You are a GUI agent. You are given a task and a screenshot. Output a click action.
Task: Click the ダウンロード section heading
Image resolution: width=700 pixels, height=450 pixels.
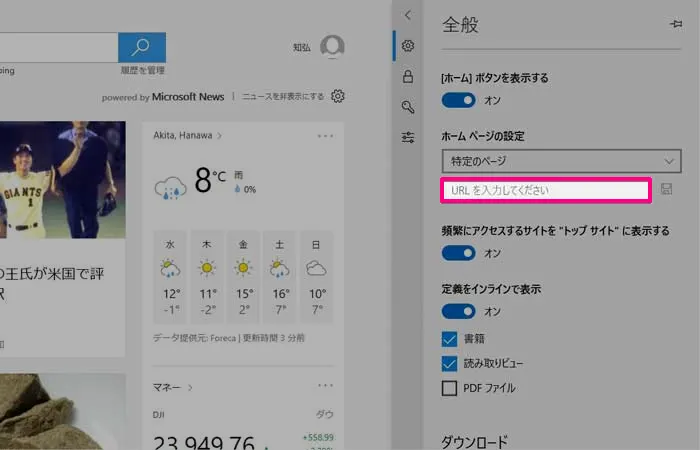coord(475,442)
